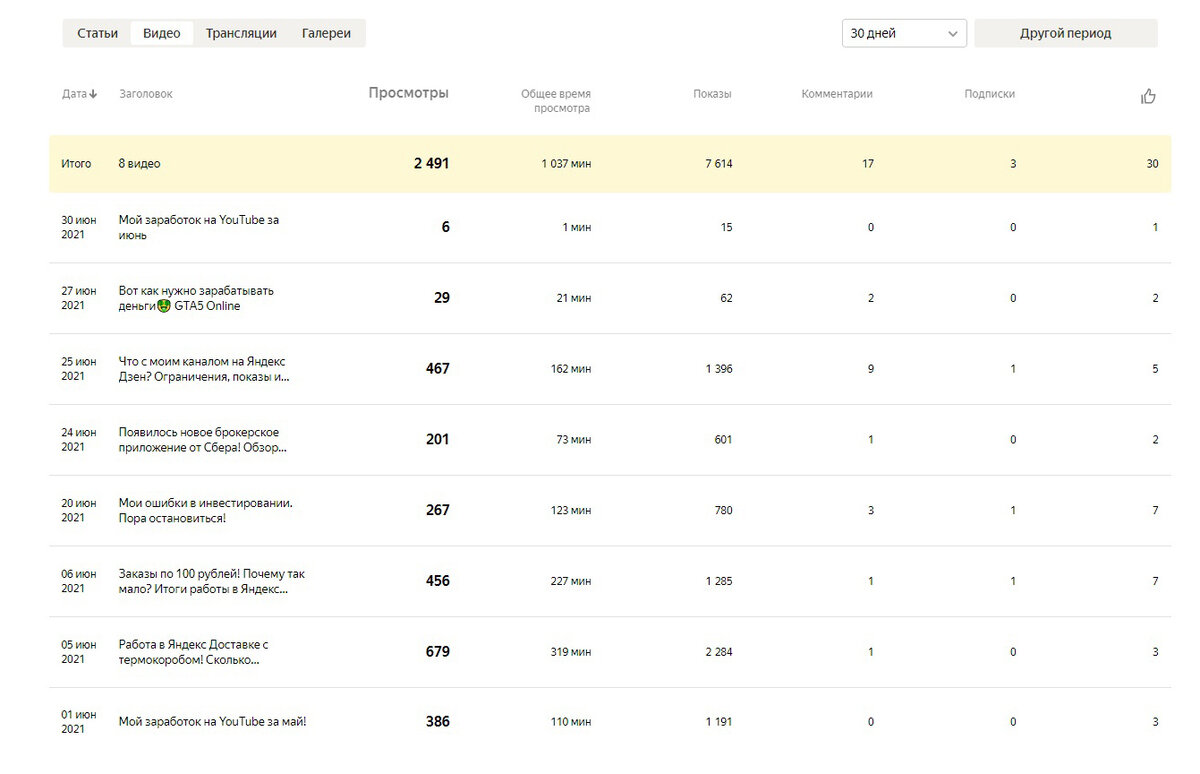Image resolution: width=1200 pixels, height=774 pixels.
Task: Click the Другой период button
Action: point(1066,33)
